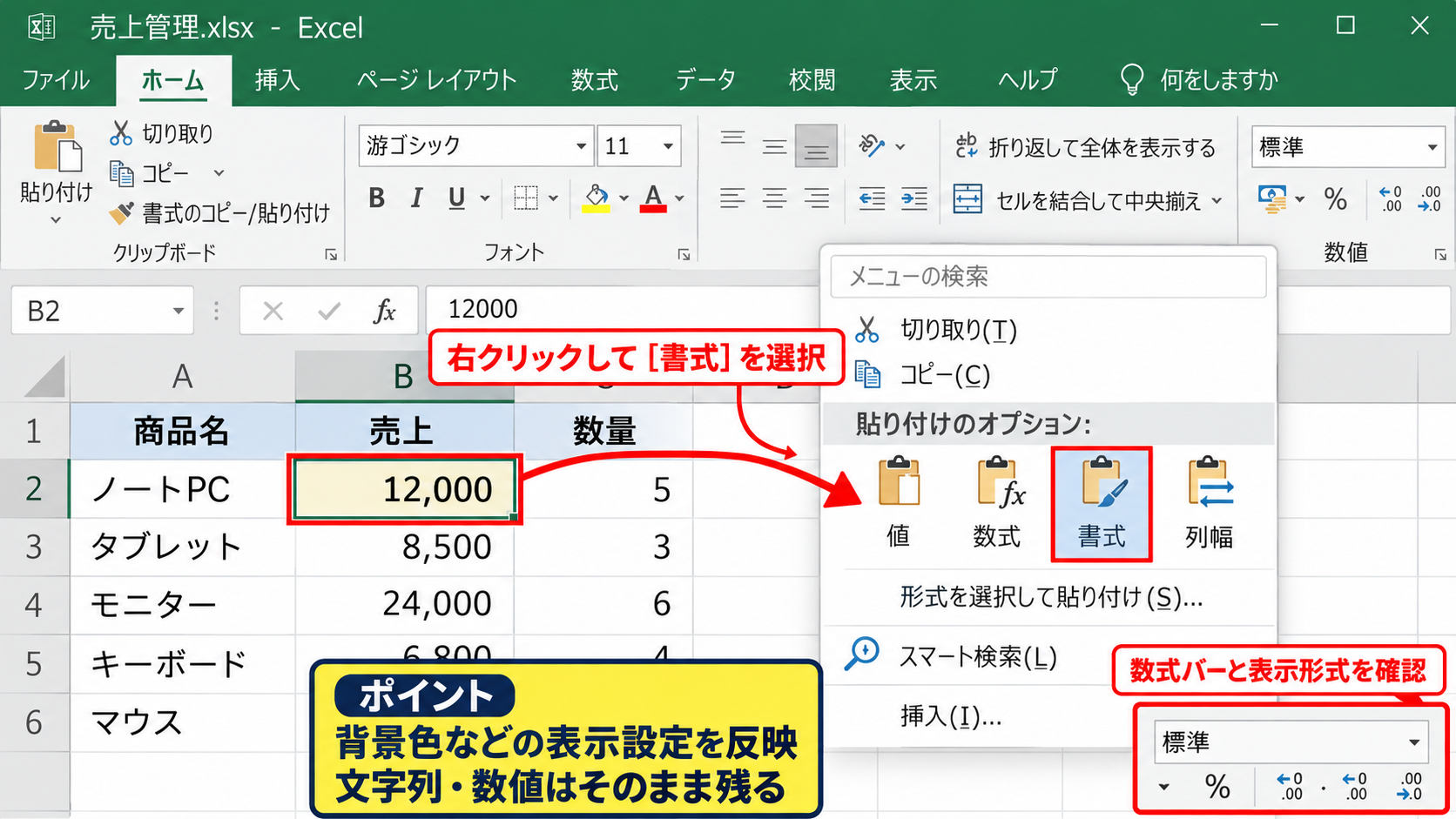
Task: Click percent style in ribbon
Action: [1335, 199]
